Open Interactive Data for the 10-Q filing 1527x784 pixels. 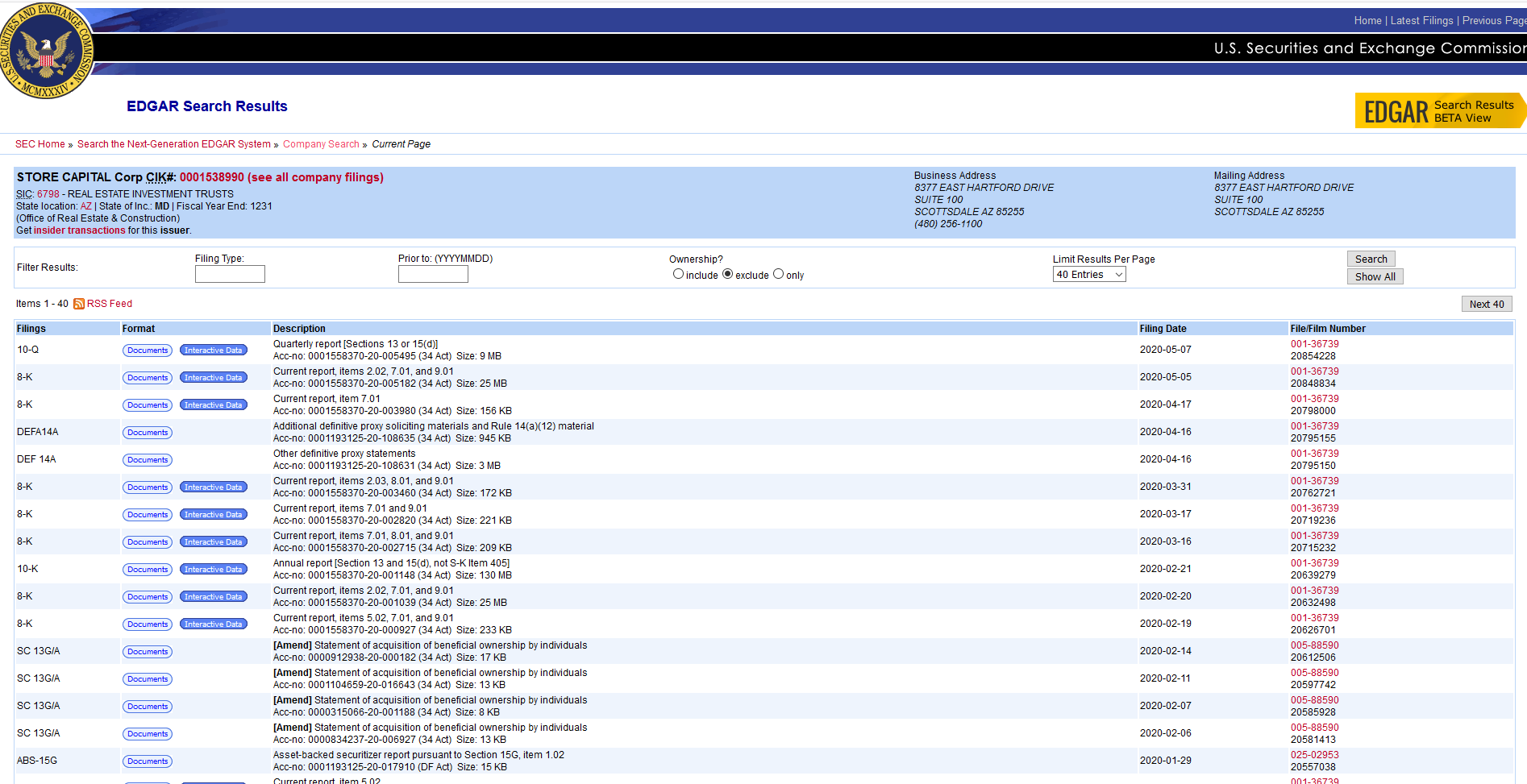(213, 351)
